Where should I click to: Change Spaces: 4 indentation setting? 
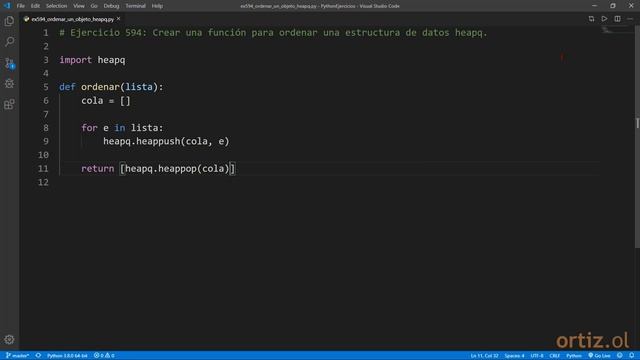(514, 356)
